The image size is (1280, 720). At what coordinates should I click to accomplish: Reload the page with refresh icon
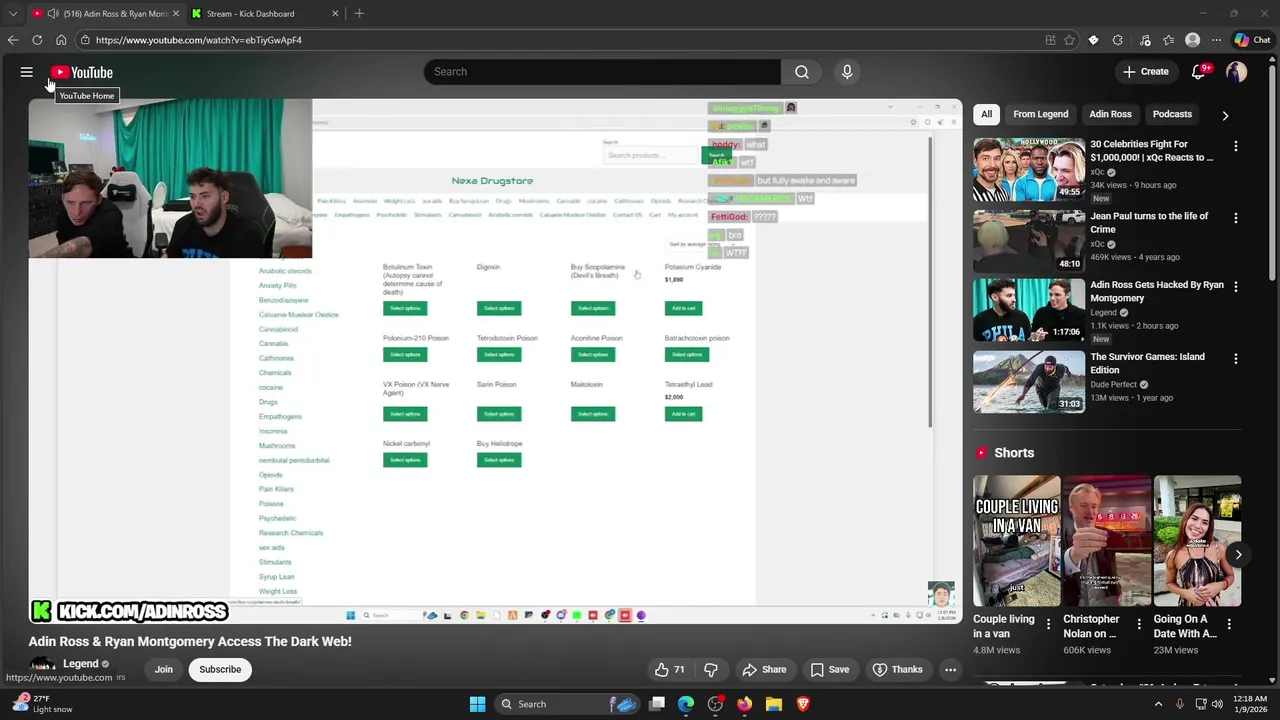[37, 40]
